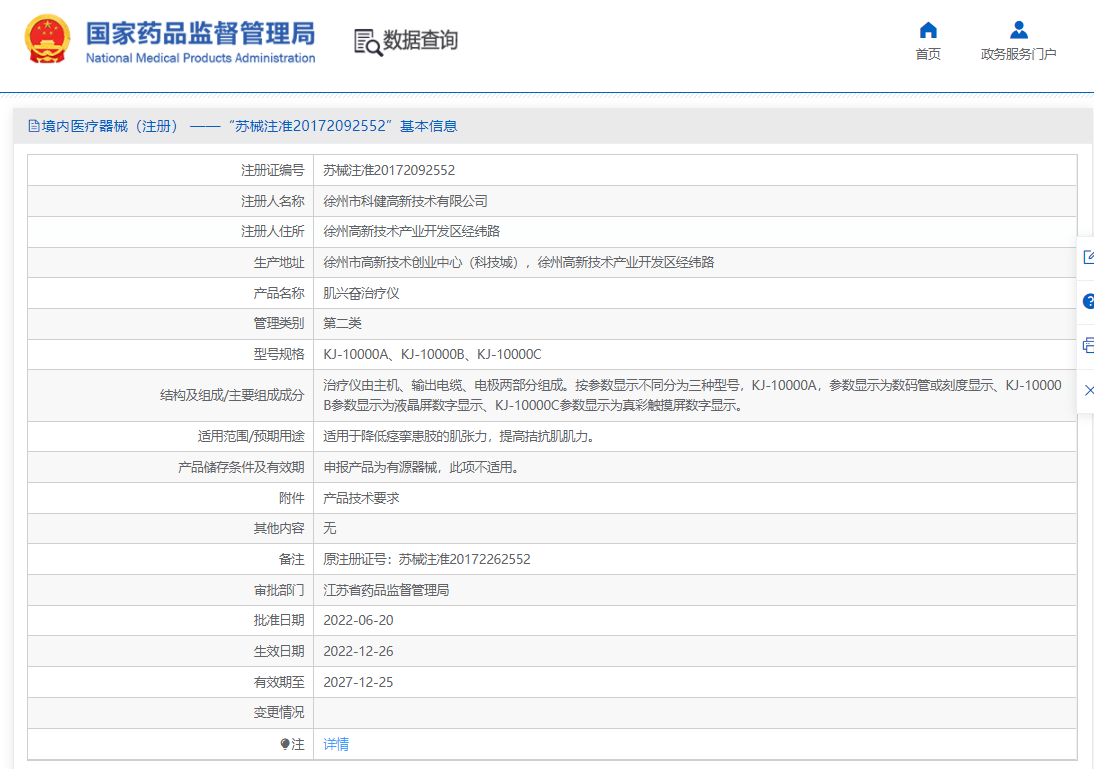Click the document icon before 境内医疗器械
Viewport: 1094px width, 769px height.
coord(33,126)
